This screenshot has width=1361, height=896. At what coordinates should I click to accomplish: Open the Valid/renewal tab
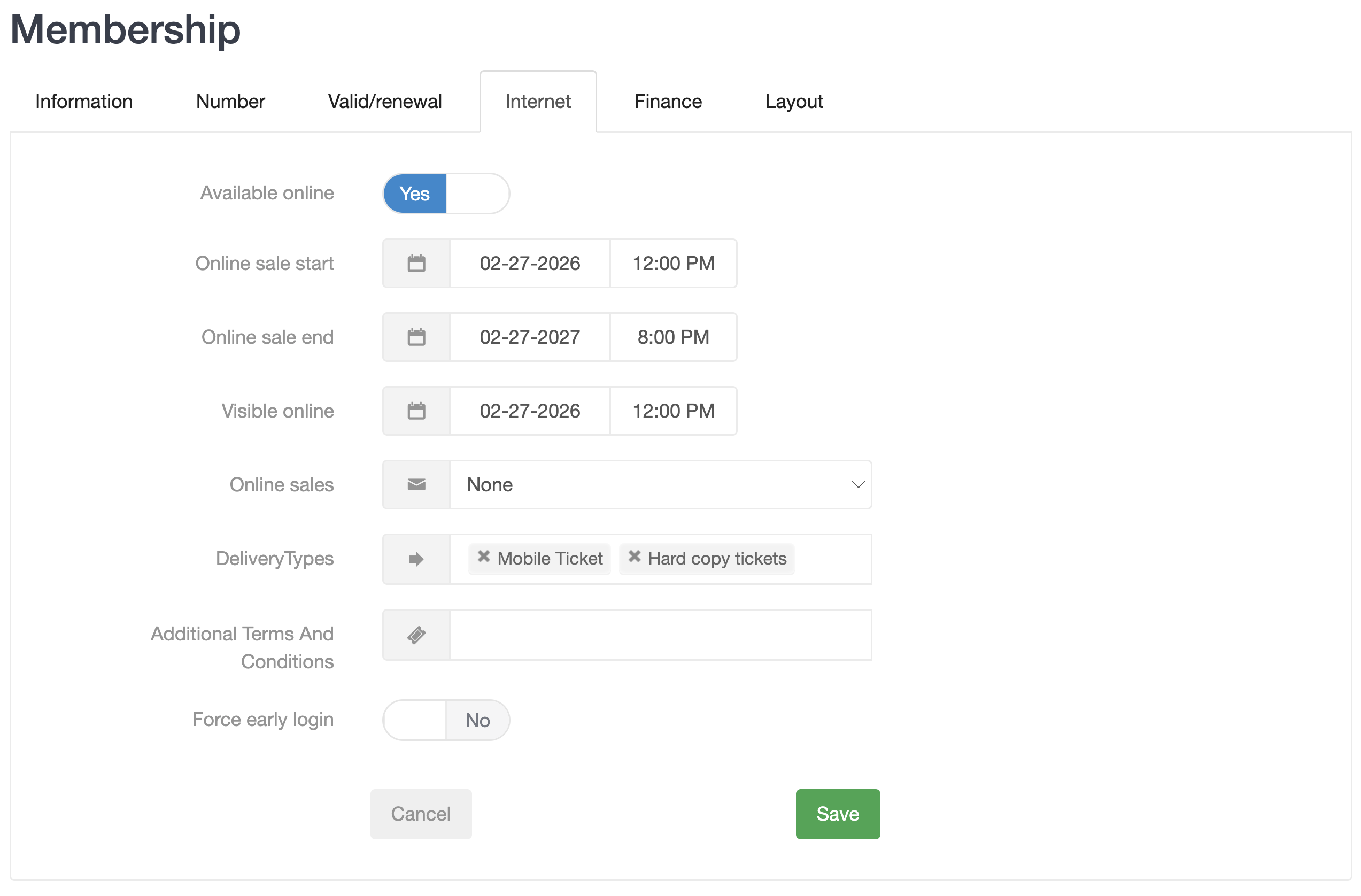[x=384, y=102]
